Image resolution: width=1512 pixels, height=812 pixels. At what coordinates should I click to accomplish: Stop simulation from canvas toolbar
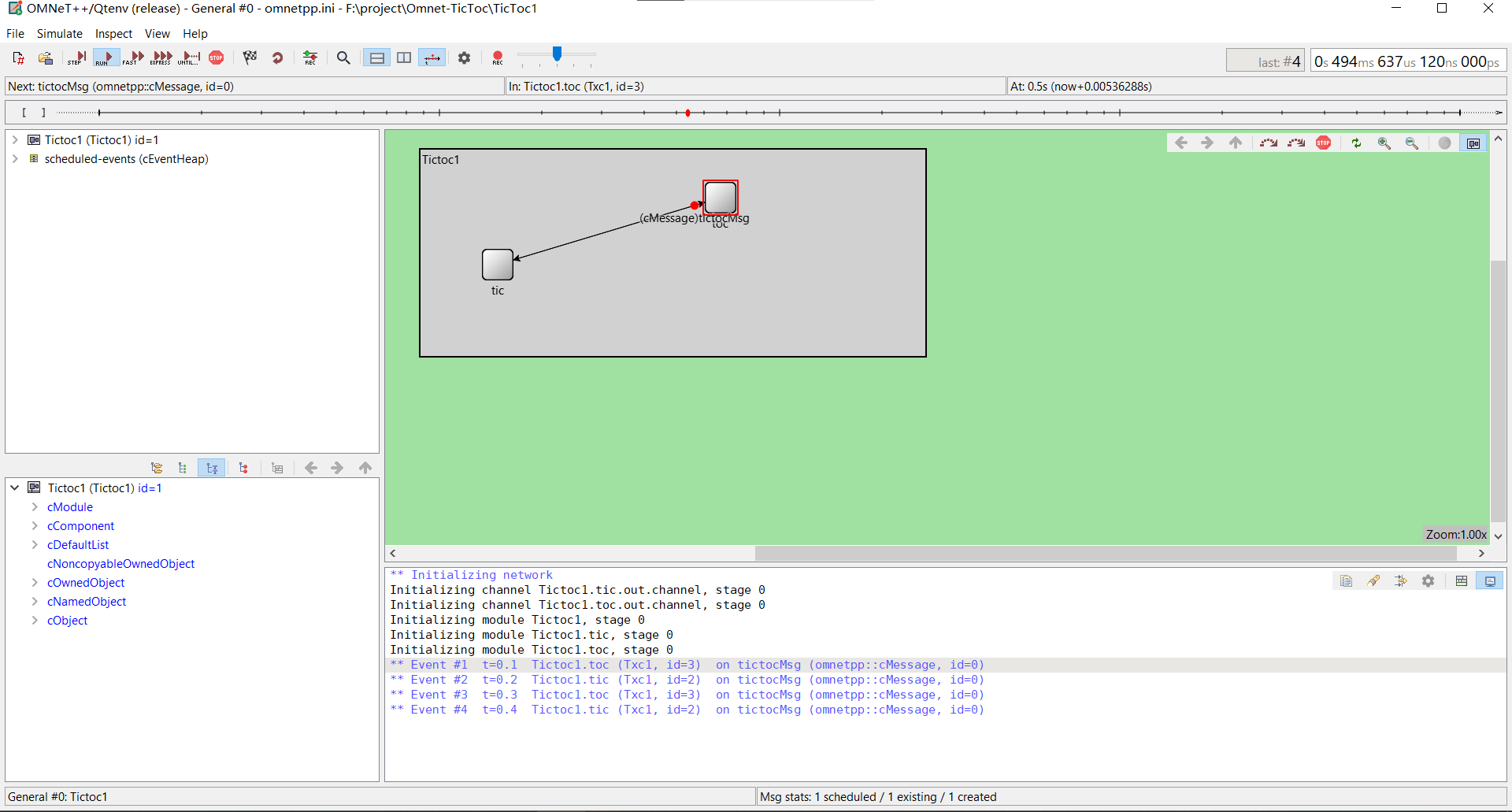[1324, 143]
